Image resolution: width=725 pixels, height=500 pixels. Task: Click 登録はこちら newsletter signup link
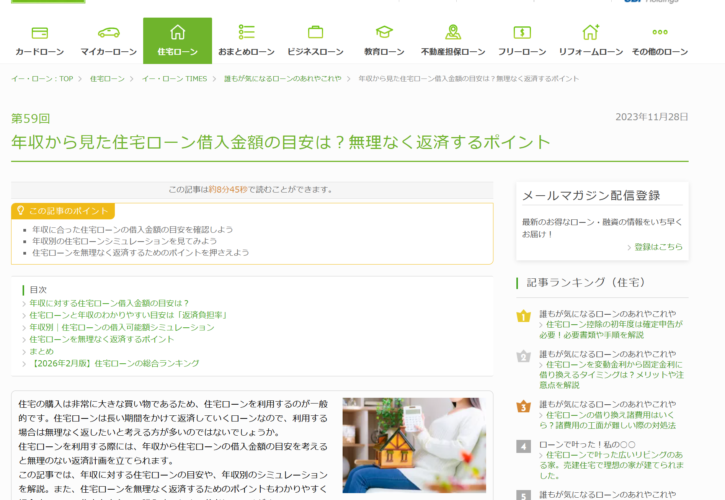[x=658, y=247]
